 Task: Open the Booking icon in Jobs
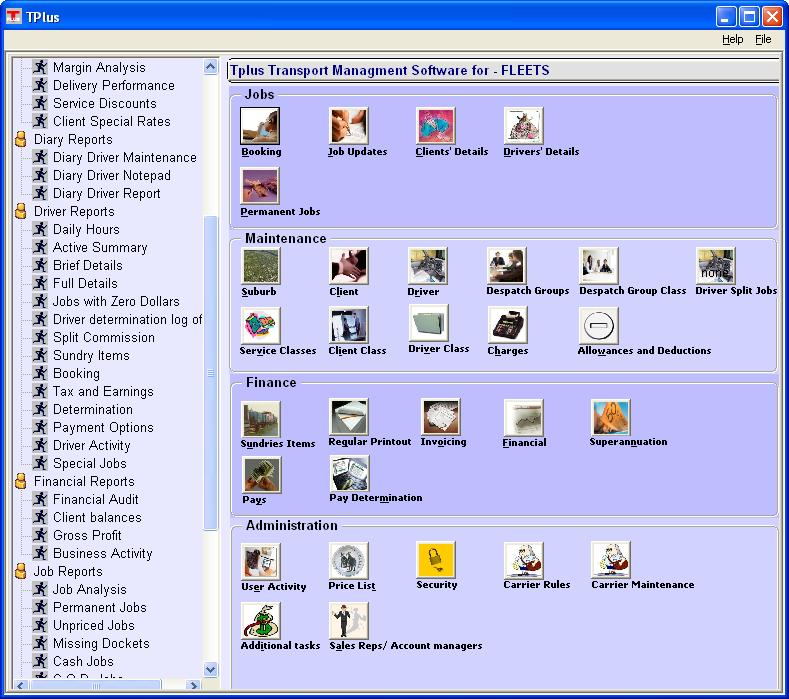[x=260, y=126]
